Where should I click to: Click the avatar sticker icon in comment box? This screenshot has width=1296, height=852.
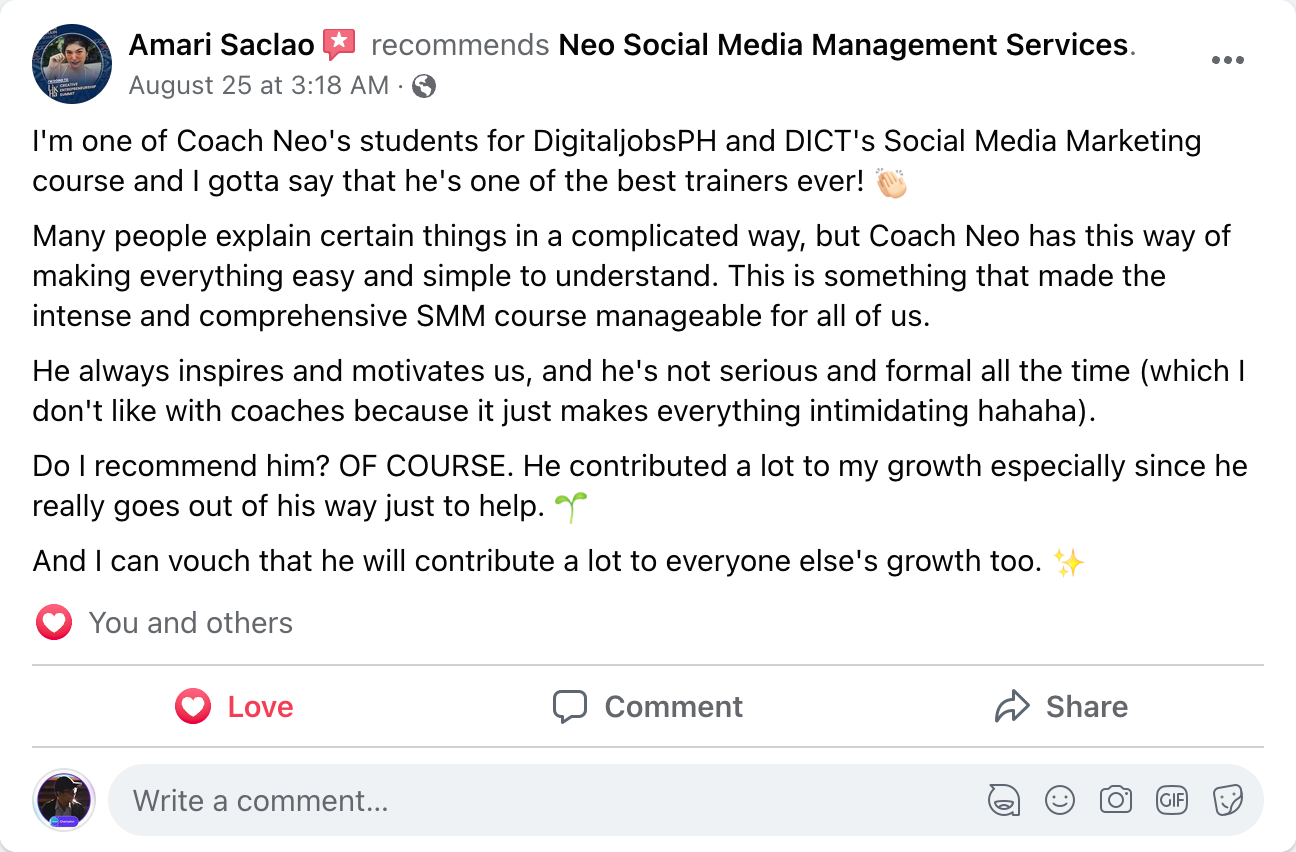click(1003, 800)
